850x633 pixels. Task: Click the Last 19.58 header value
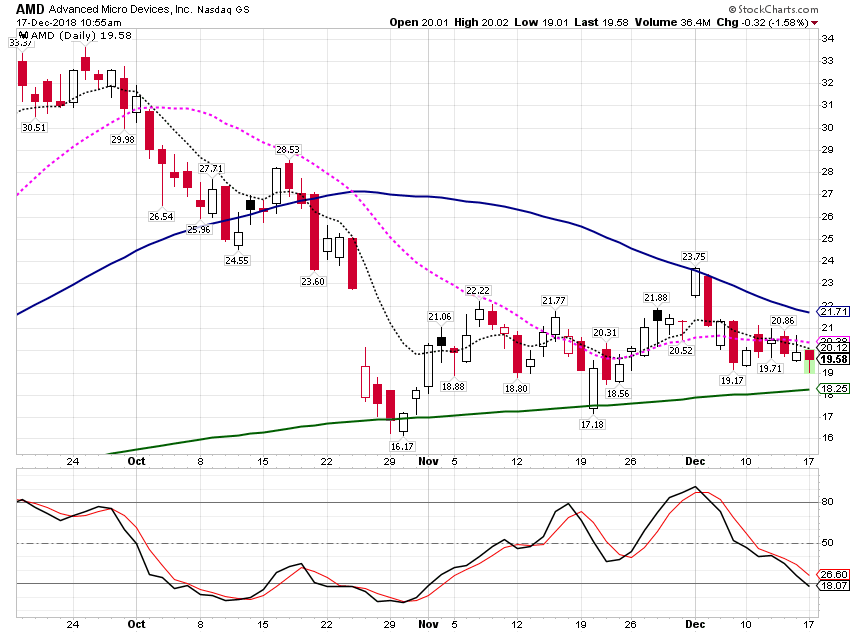point(601,22)
